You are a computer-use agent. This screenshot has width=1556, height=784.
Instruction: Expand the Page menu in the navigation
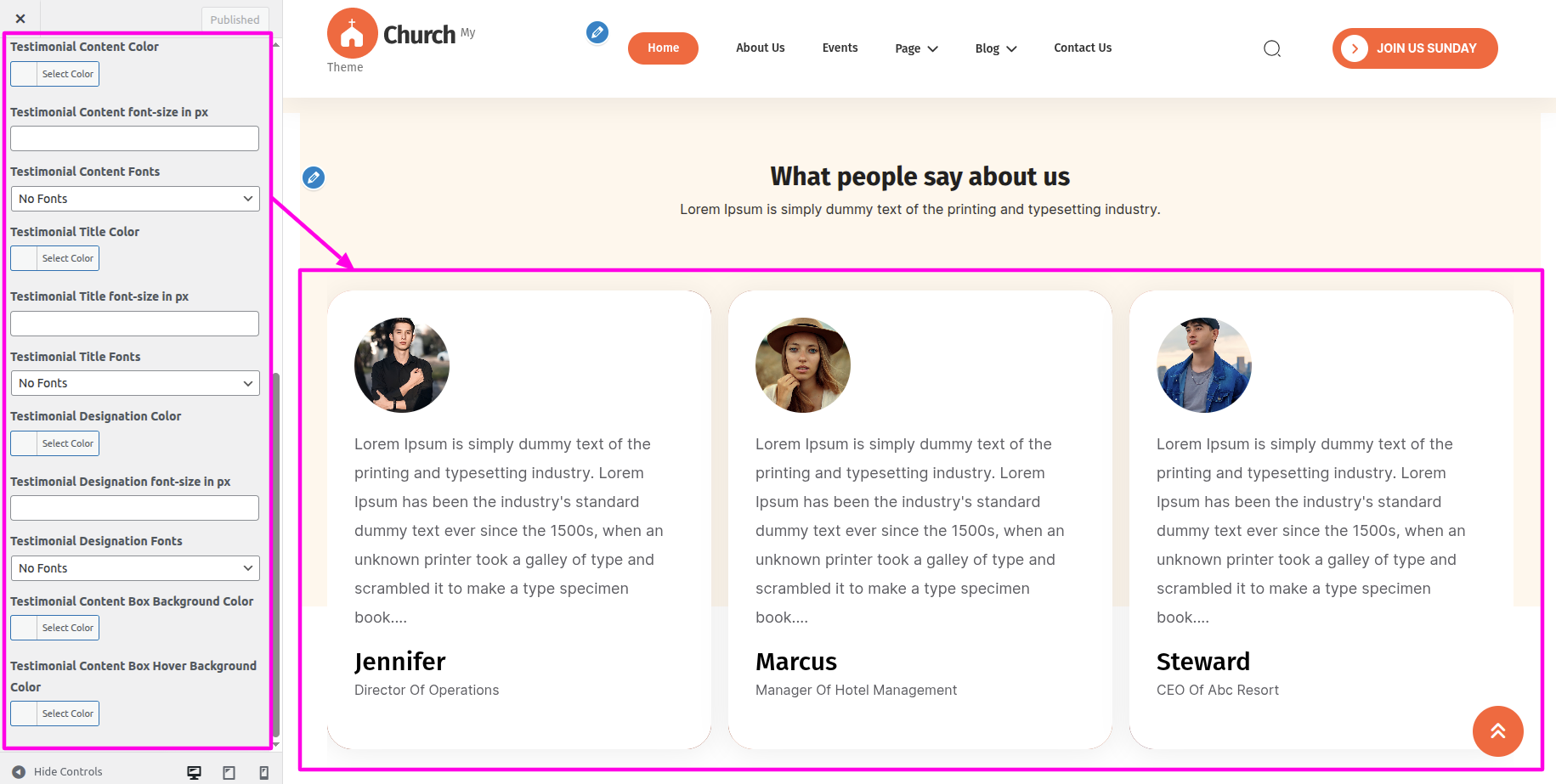coord(916,48)
